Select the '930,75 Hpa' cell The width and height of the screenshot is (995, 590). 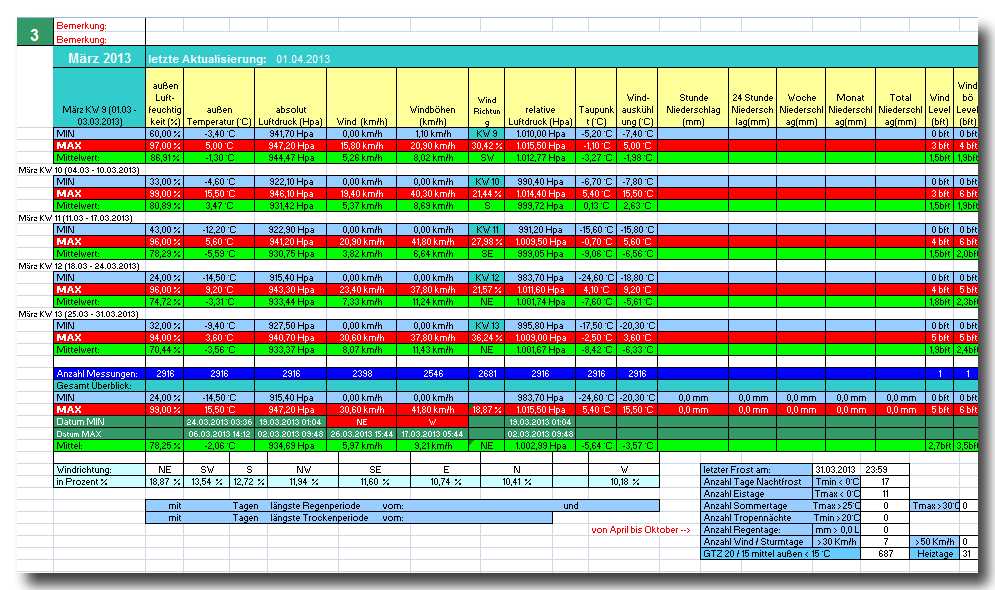291,254
